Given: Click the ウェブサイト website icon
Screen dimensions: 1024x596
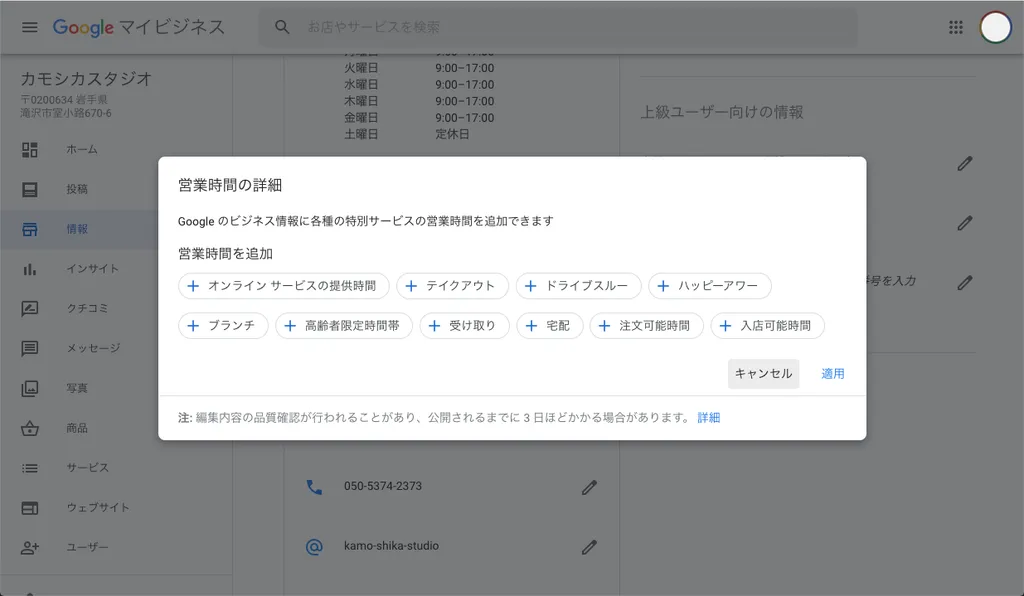Looking at the screenshot, I should 29,508.
